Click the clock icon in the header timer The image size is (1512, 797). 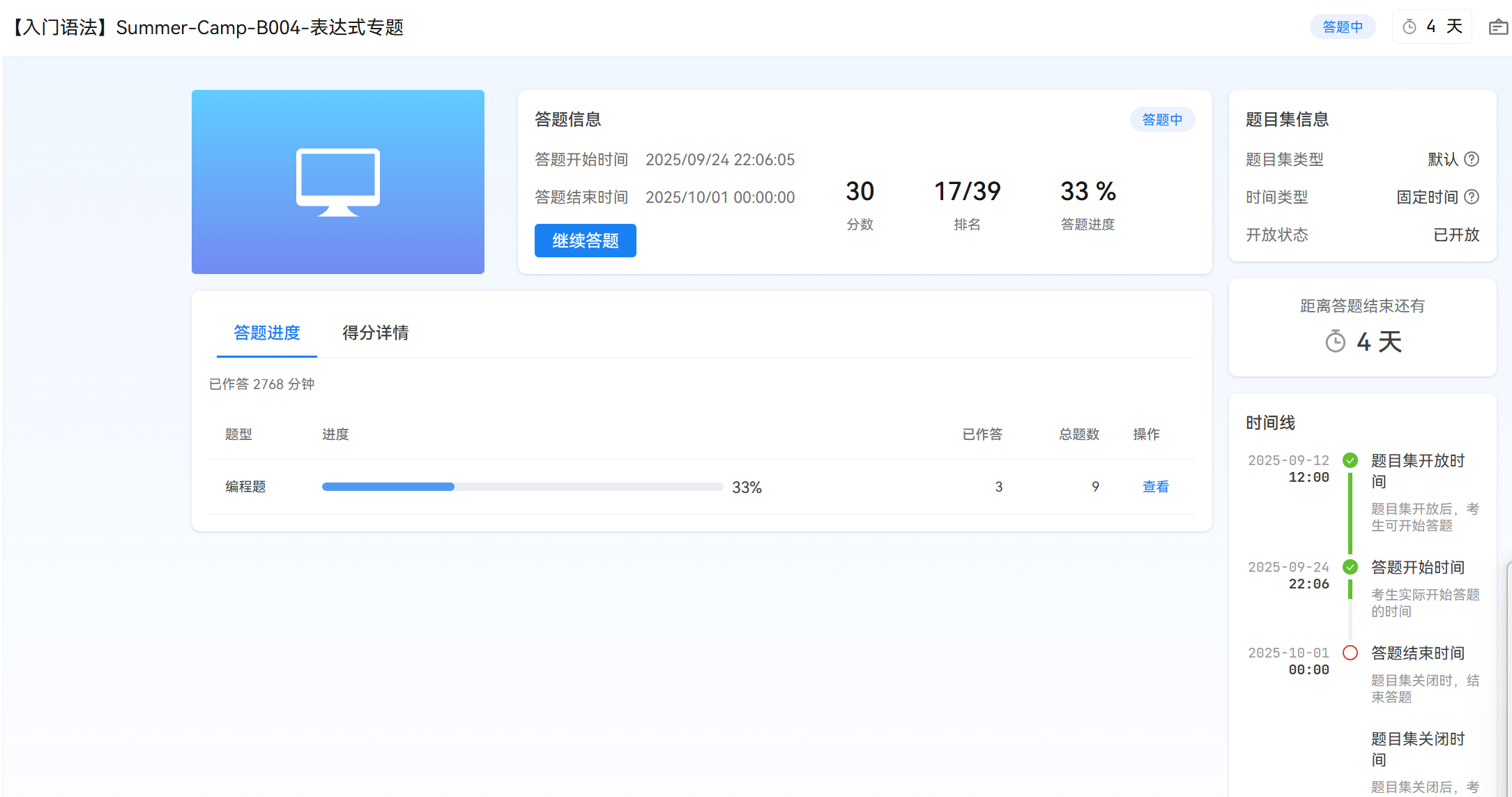point(1410,27)
